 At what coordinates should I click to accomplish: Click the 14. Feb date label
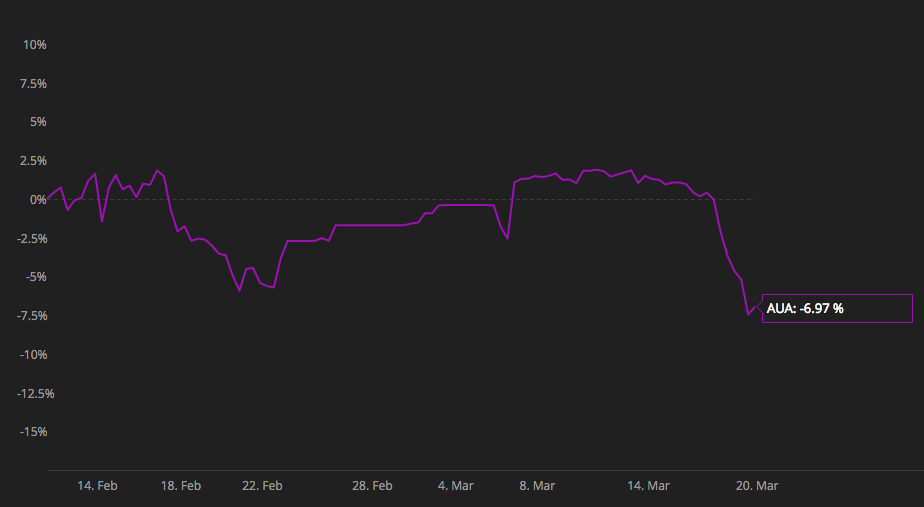click(97, 486)
